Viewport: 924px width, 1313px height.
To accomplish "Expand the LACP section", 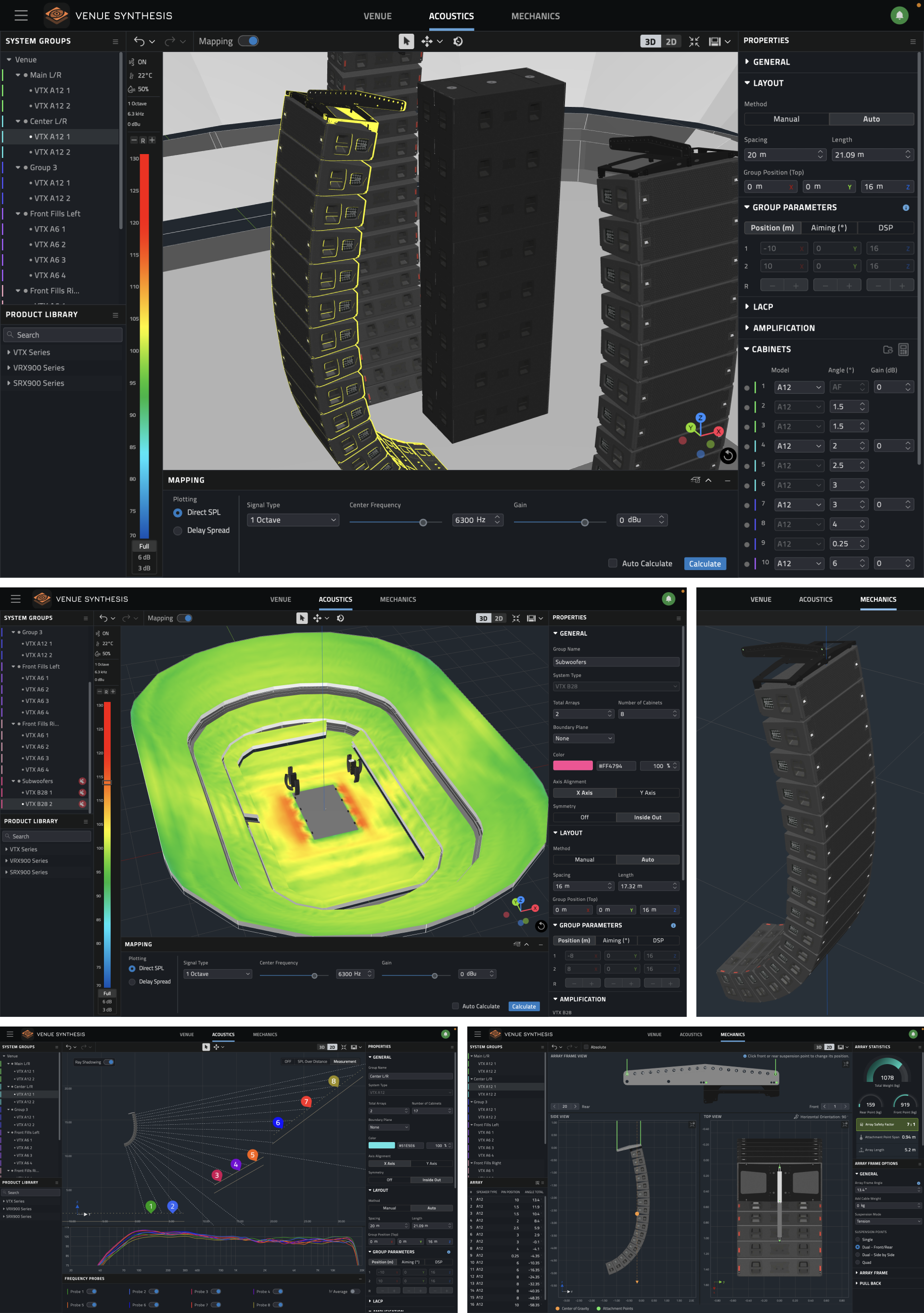I will 747,307.
